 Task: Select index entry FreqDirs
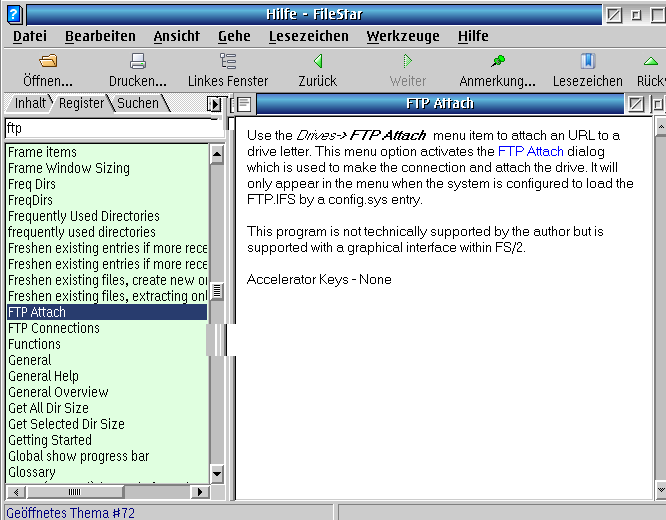(107, 200)
